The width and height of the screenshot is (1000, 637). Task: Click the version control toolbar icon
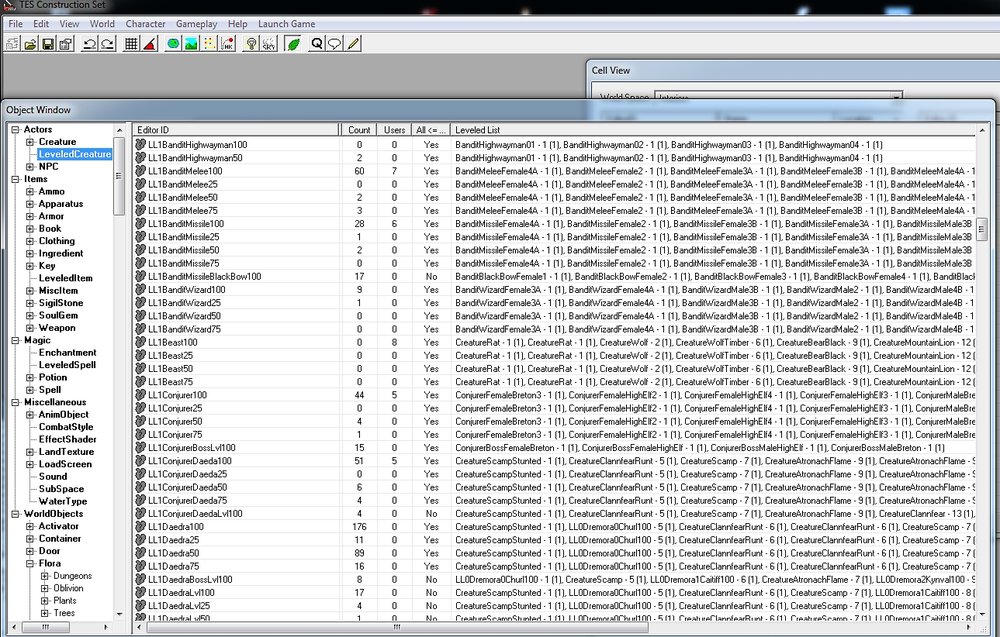pos(12,44)
